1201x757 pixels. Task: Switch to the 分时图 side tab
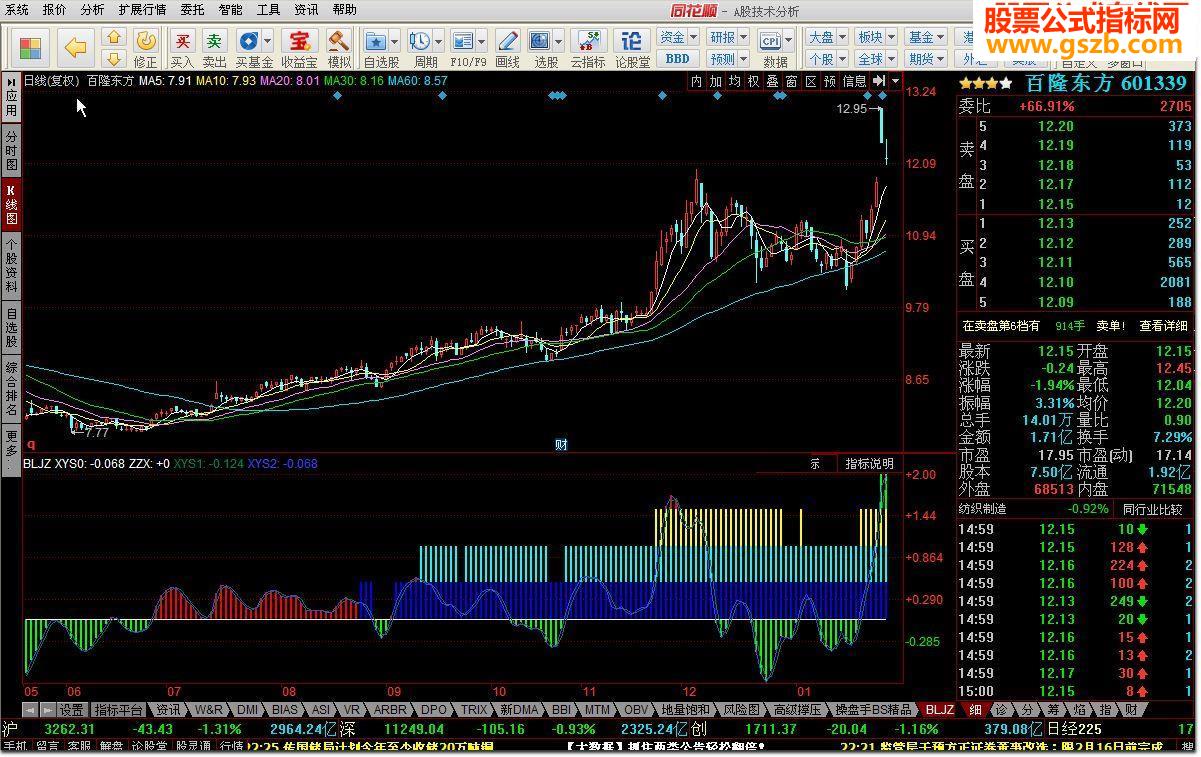(11, 150)
